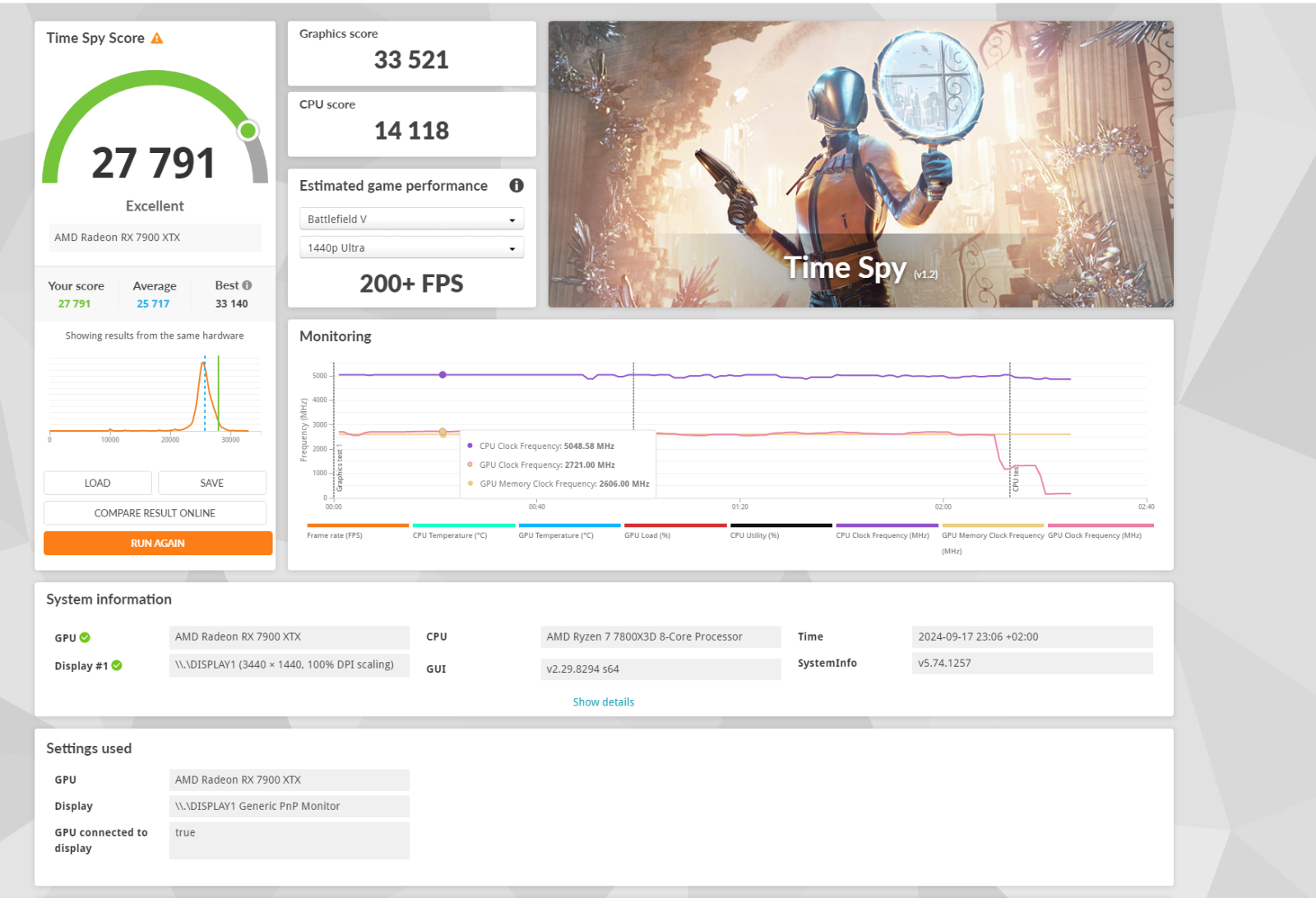Click the orange RUN AGAIN button

[x=158, y=543]
